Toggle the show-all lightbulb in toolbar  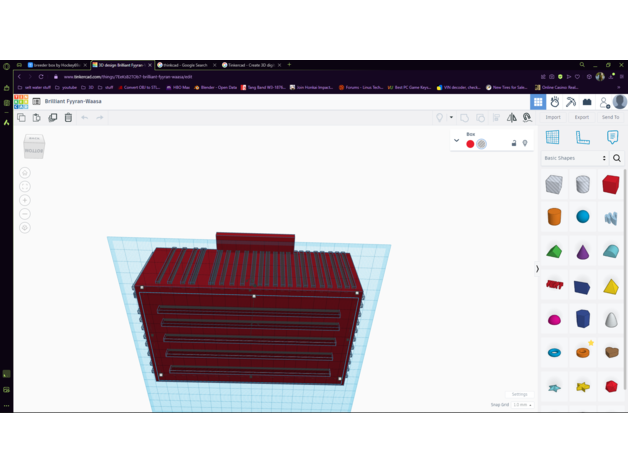(439, 118)
